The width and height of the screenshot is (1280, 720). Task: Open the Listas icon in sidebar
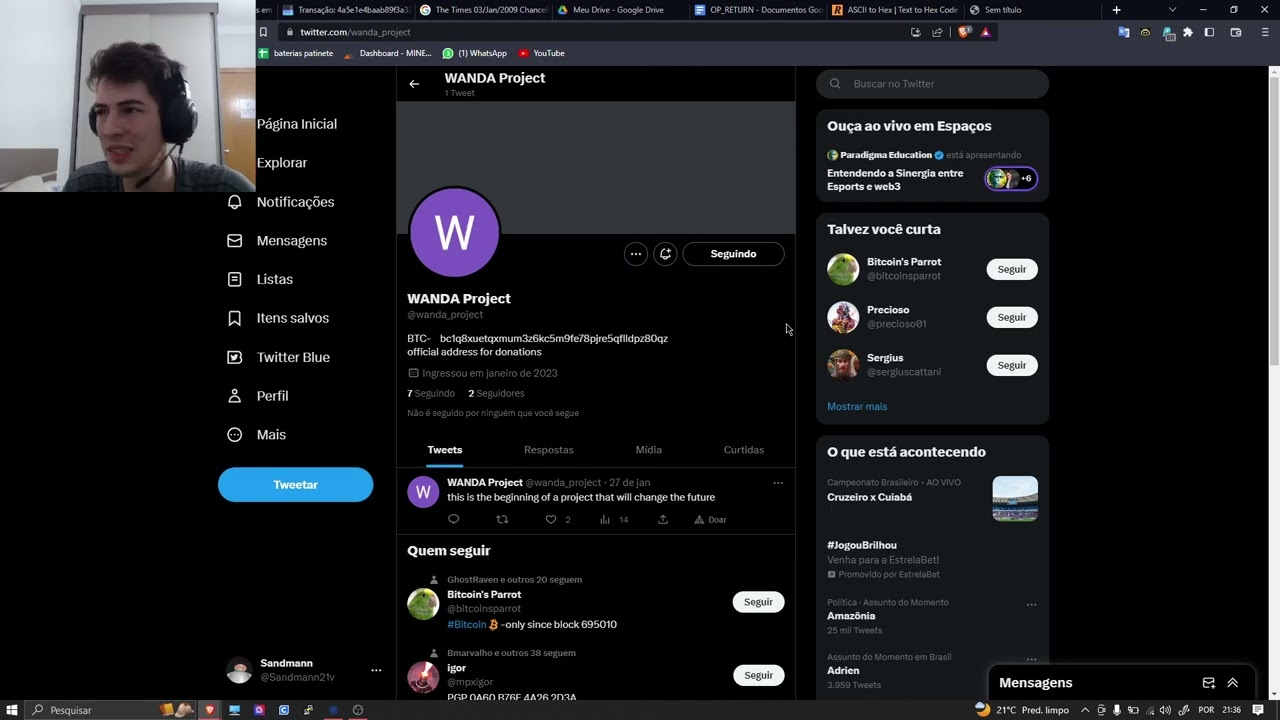coord(235,280)
